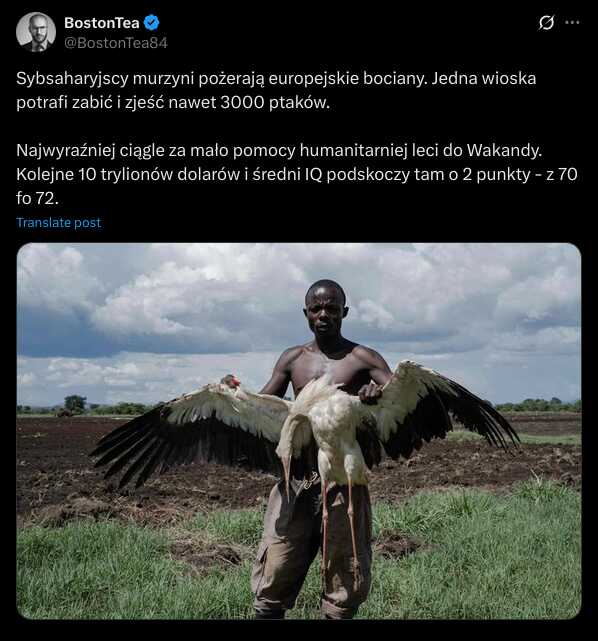Expand post actions via ellipsis icon
The width and height of the screenshot is (598, 641).
[x=572, y=22]
